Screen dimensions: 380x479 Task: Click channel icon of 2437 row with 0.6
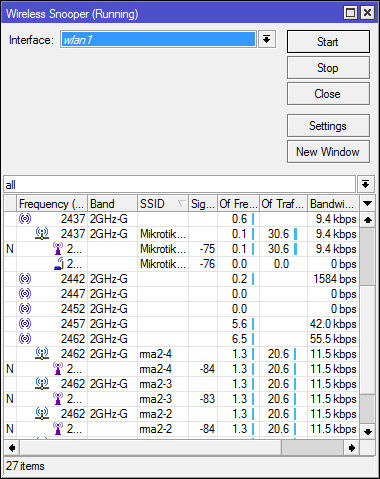tap(25, 219)
